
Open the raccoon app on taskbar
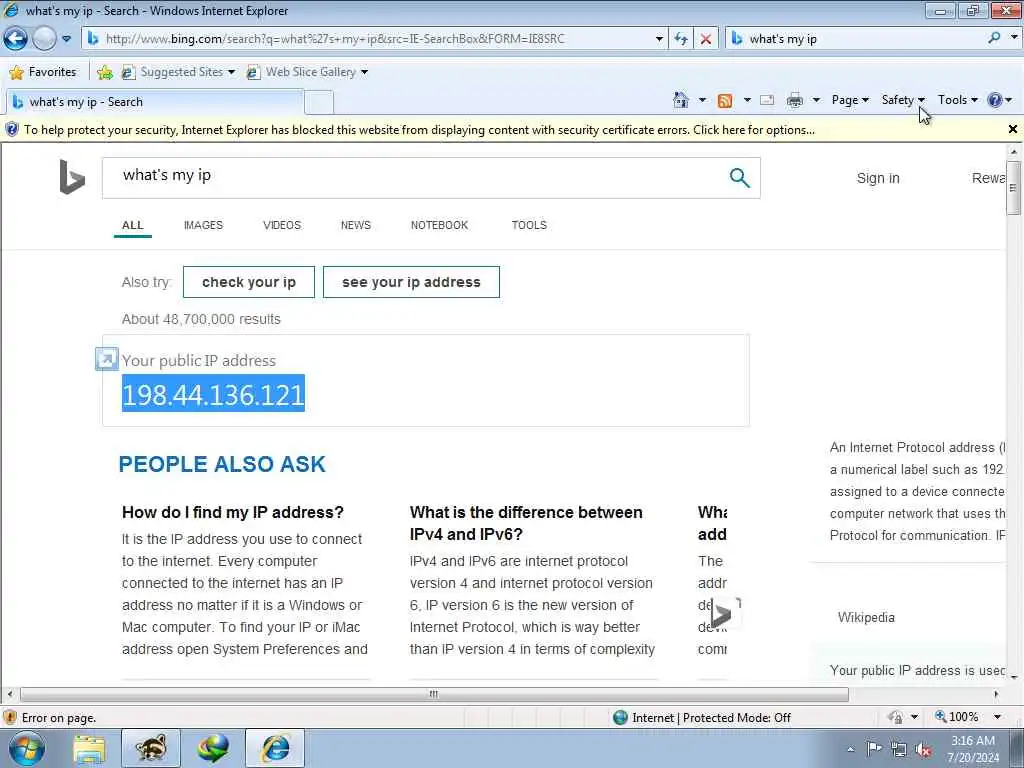[151, 748]
